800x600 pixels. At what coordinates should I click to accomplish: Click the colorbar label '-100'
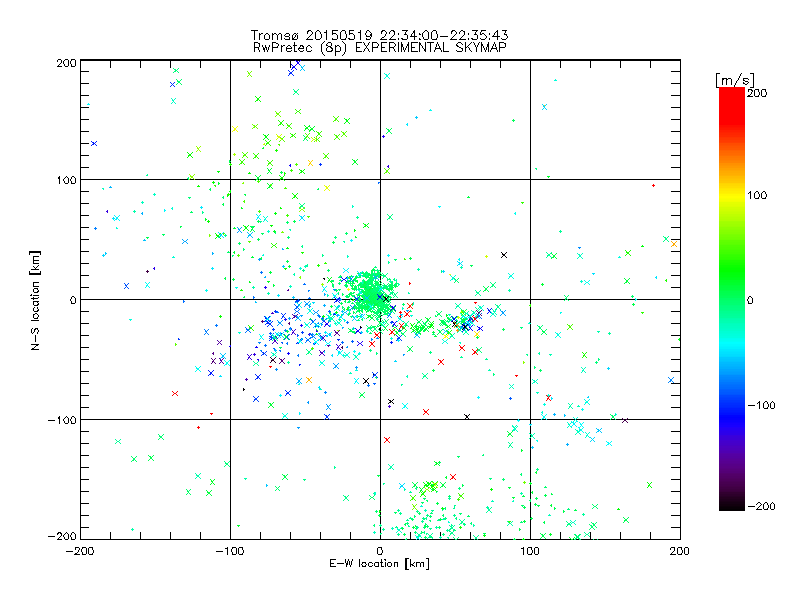[761, 406]
